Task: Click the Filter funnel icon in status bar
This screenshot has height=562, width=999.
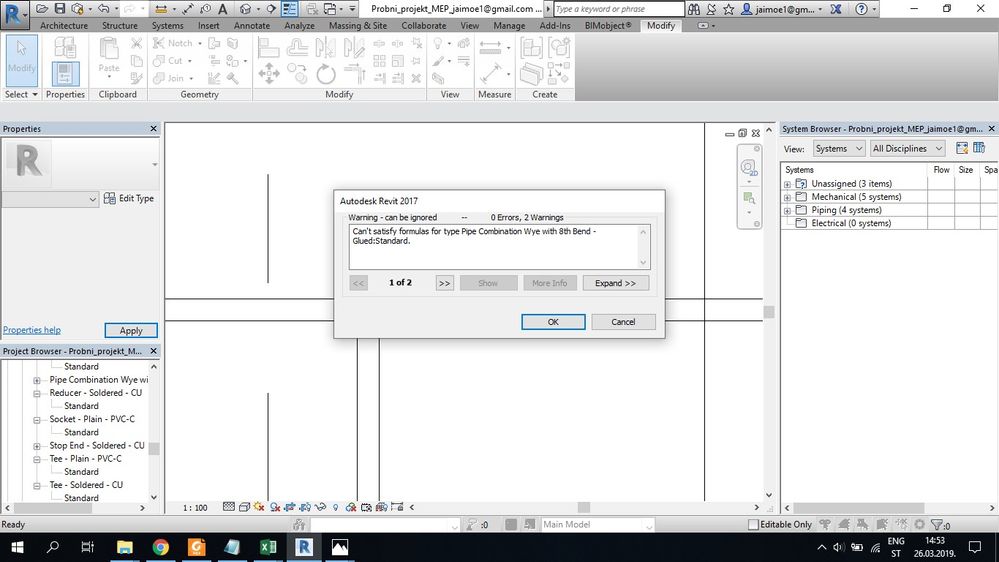Action: 937,524
